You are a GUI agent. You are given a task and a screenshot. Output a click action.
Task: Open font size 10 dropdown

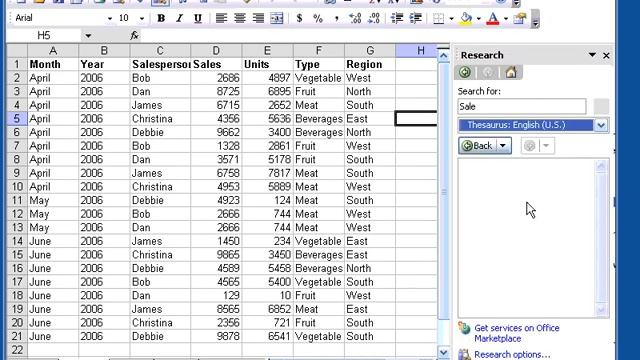(142, 18)
